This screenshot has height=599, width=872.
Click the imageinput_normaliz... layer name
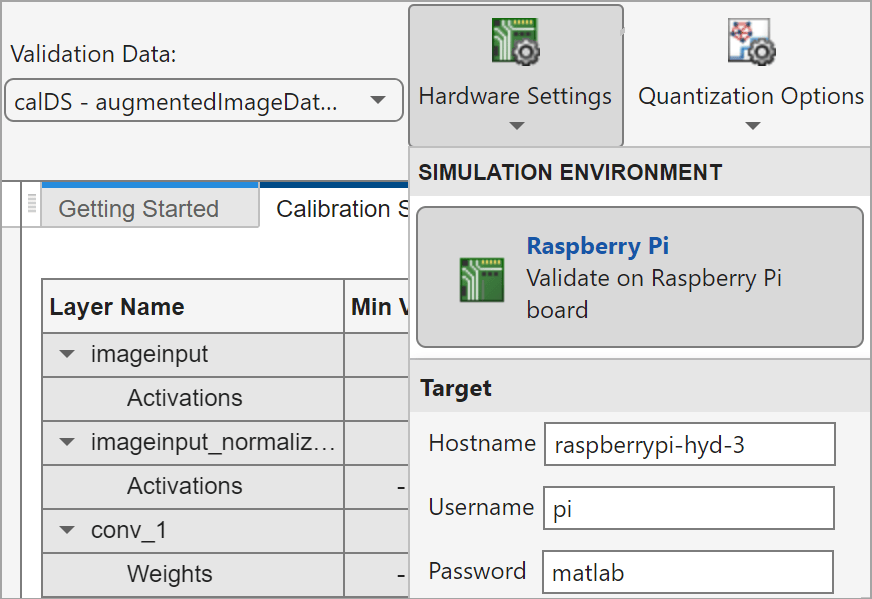pos(213,443)
